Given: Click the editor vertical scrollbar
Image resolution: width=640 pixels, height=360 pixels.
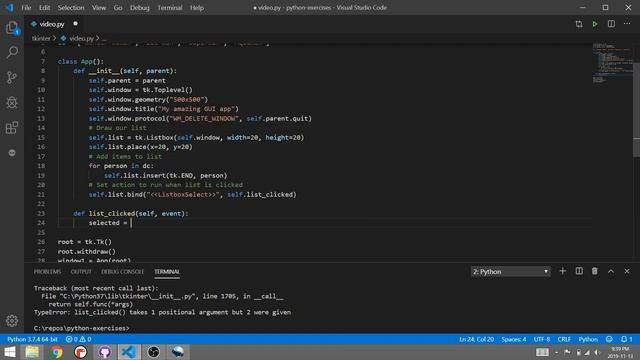Looking at the screenshot, I should pos(636,110).
